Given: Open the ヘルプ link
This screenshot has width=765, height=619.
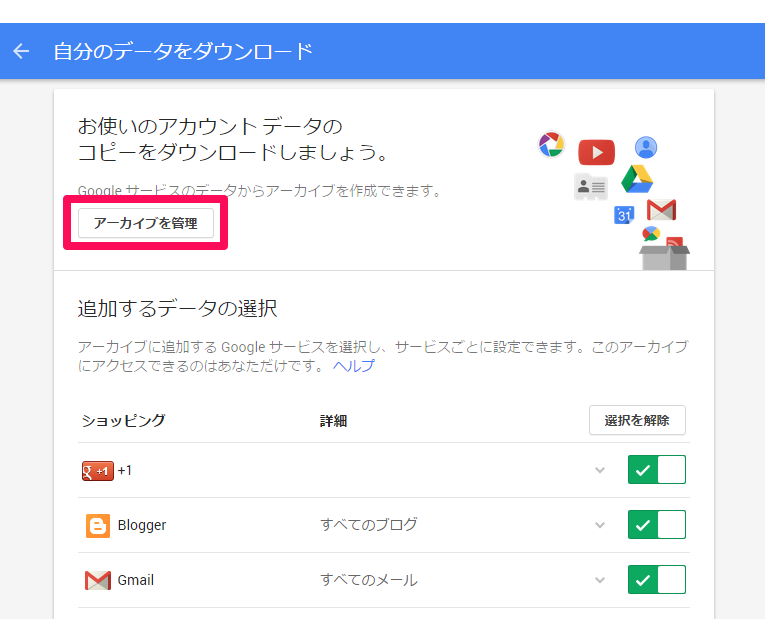Looking at the screenshot, I should point(354,366).
